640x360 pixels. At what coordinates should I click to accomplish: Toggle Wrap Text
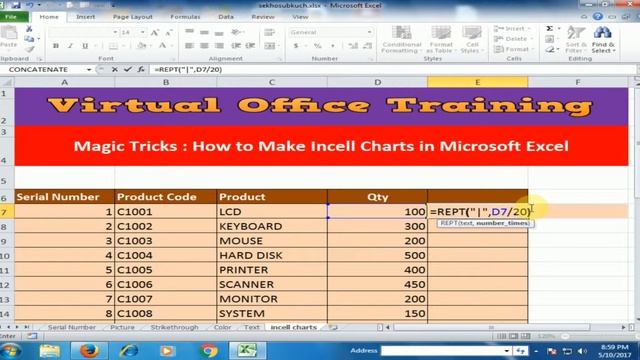coord(269,32)
